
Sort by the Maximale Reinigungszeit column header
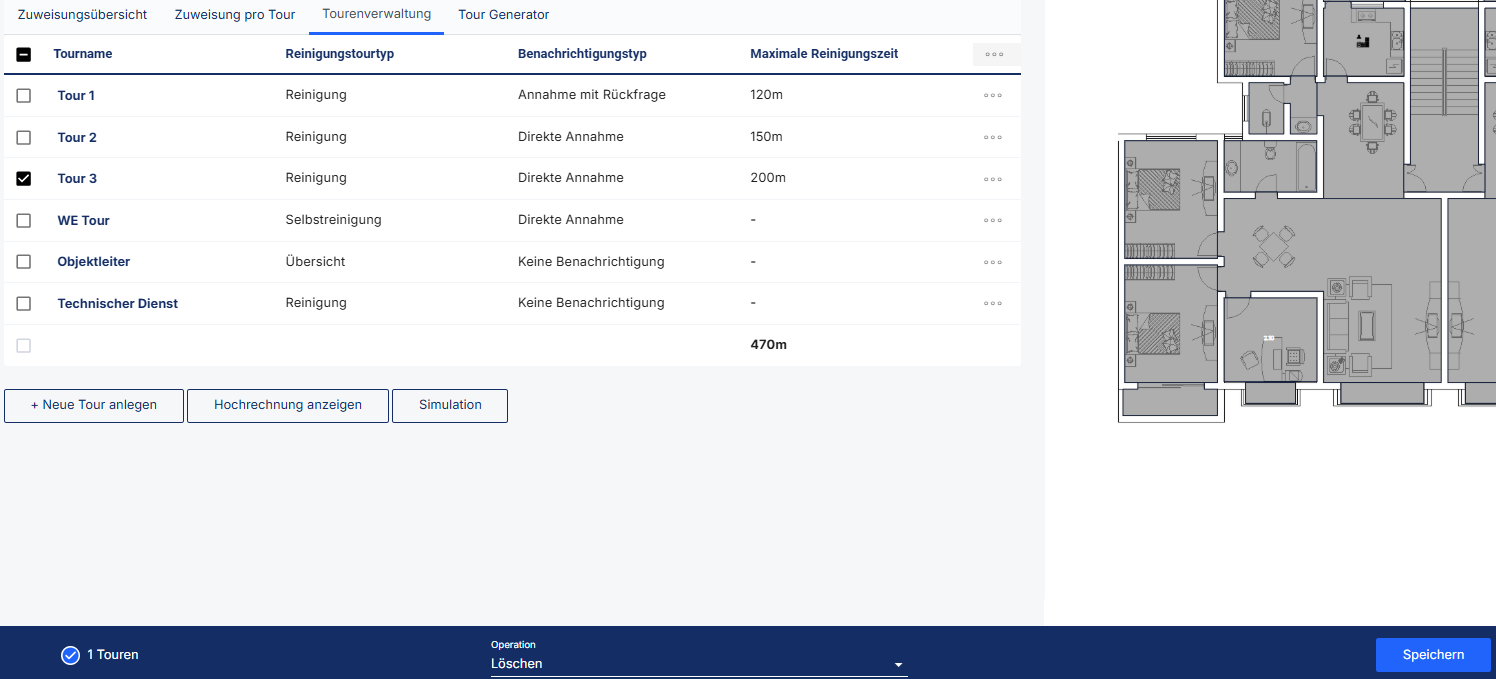pos(824,54)
